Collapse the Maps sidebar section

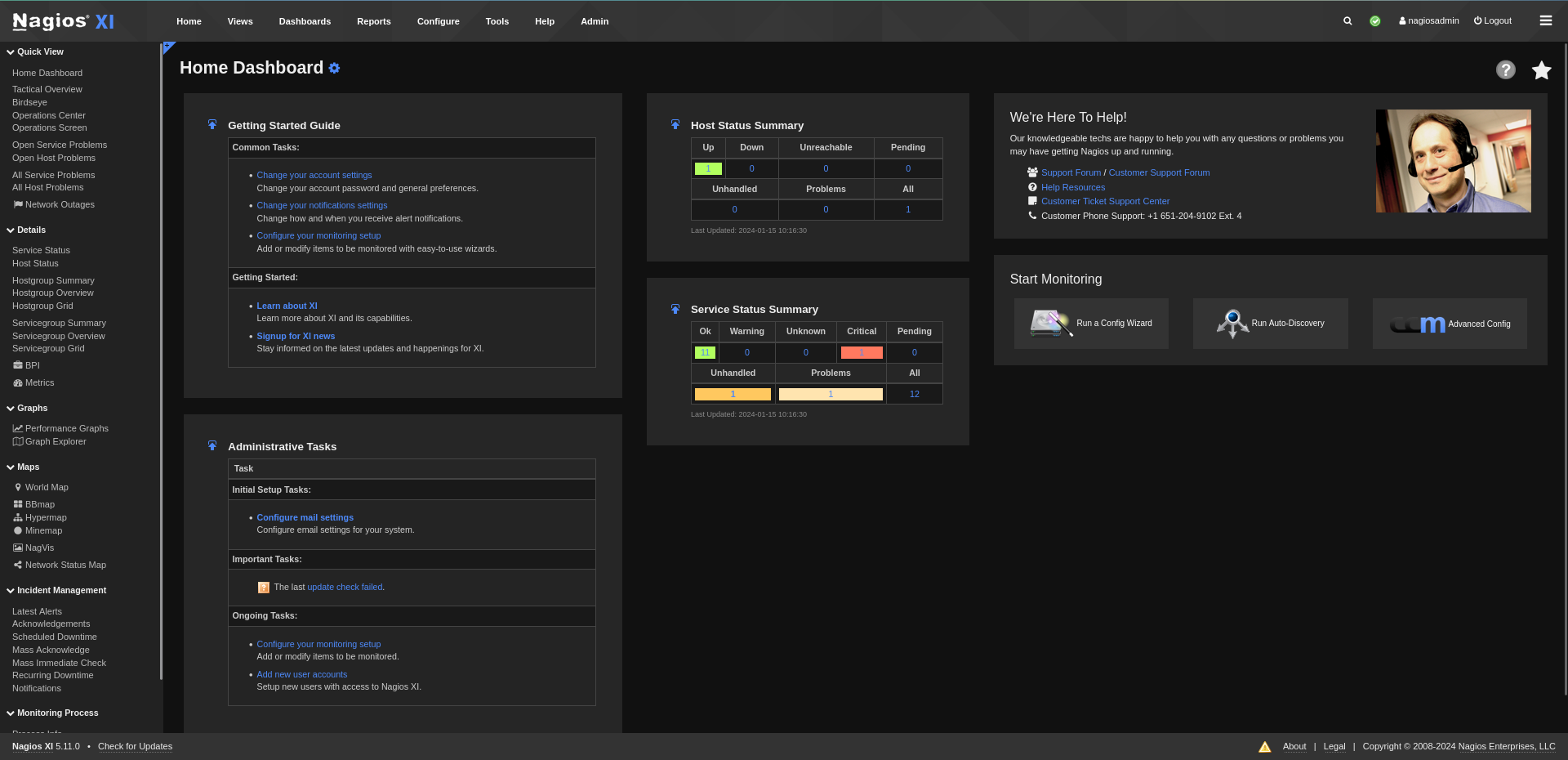tap(23, 467)
